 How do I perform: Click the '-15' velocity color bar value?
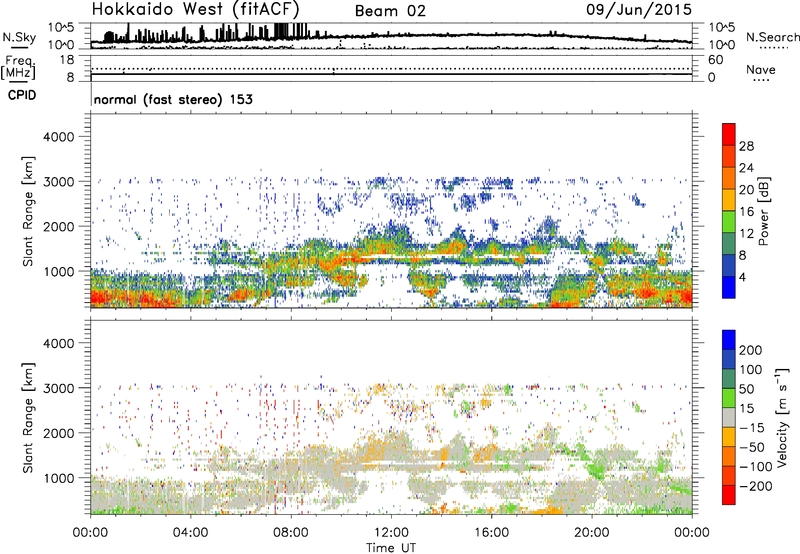pos(751,428)
